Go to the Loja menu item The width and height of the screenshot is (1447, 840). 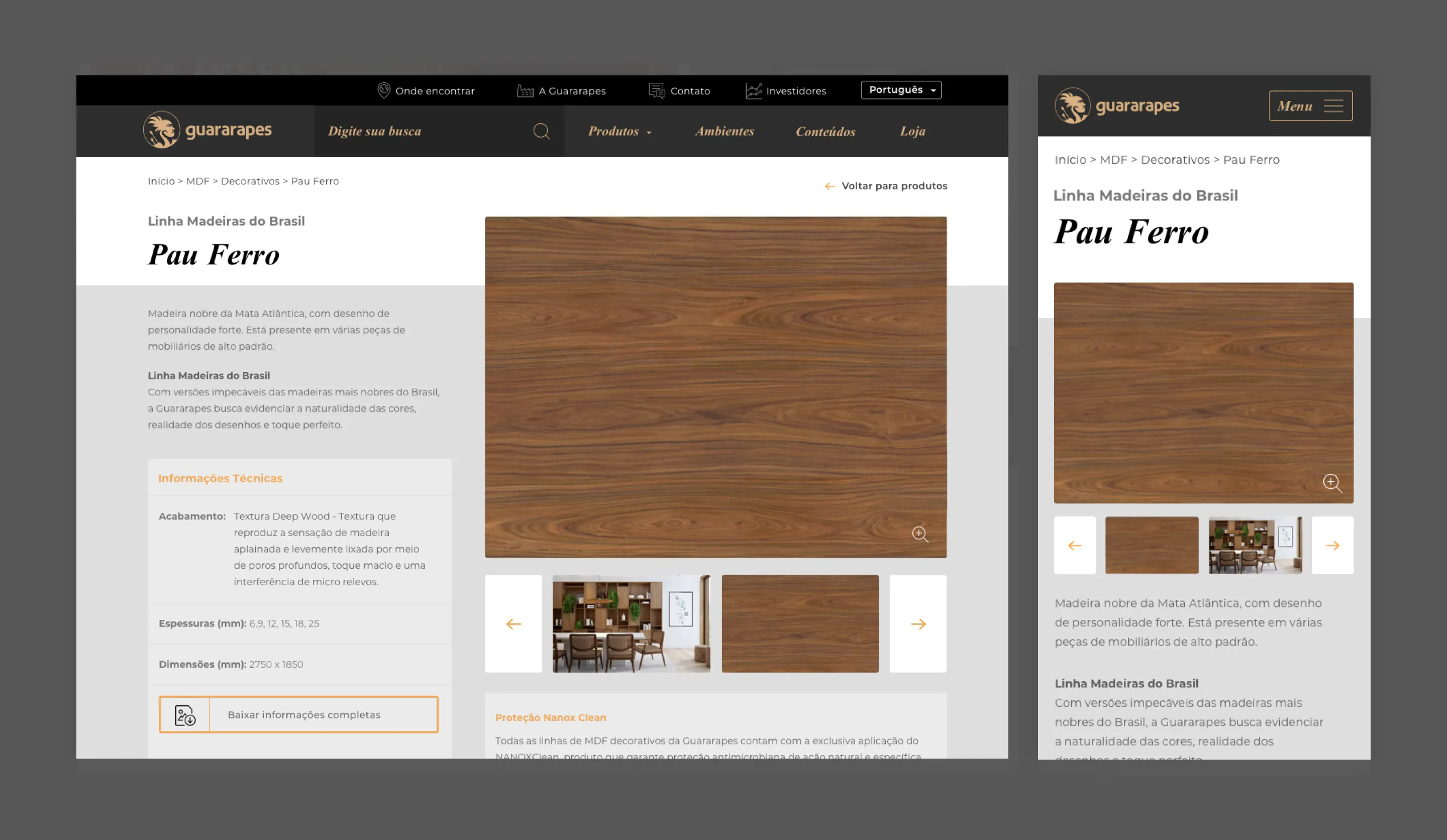pyautogui.click(x=912, y=132)
